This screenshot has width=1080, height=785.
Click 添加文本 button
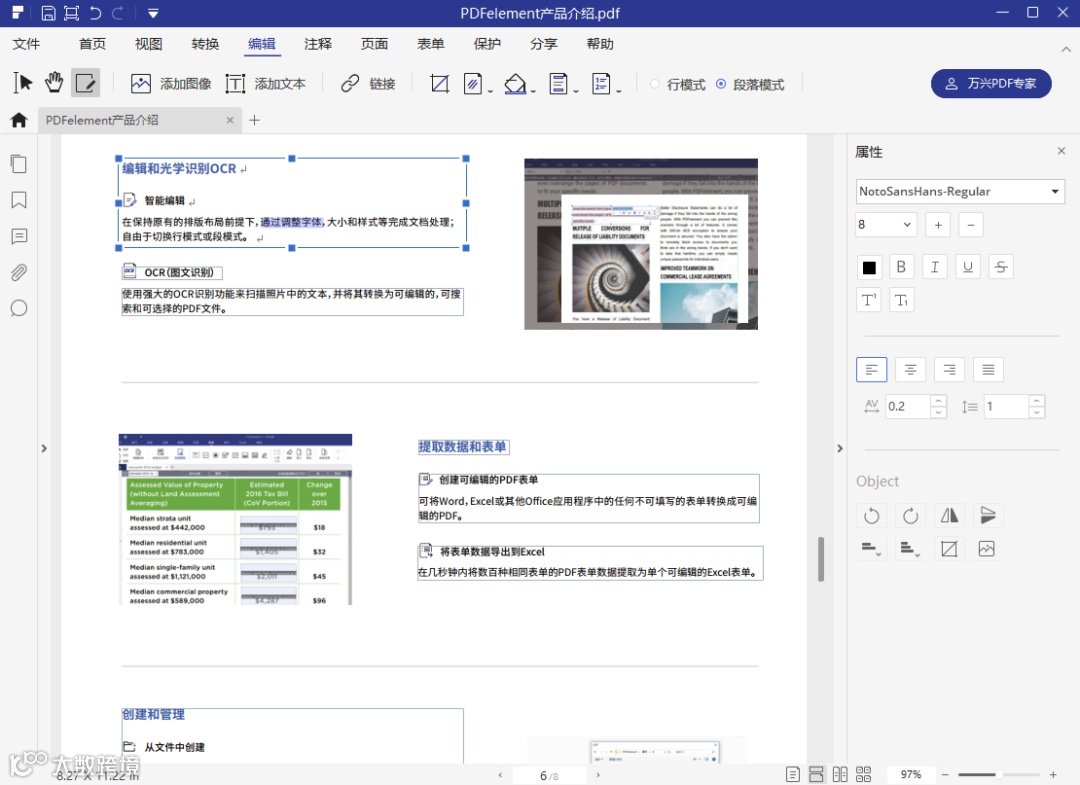(266, 84)
